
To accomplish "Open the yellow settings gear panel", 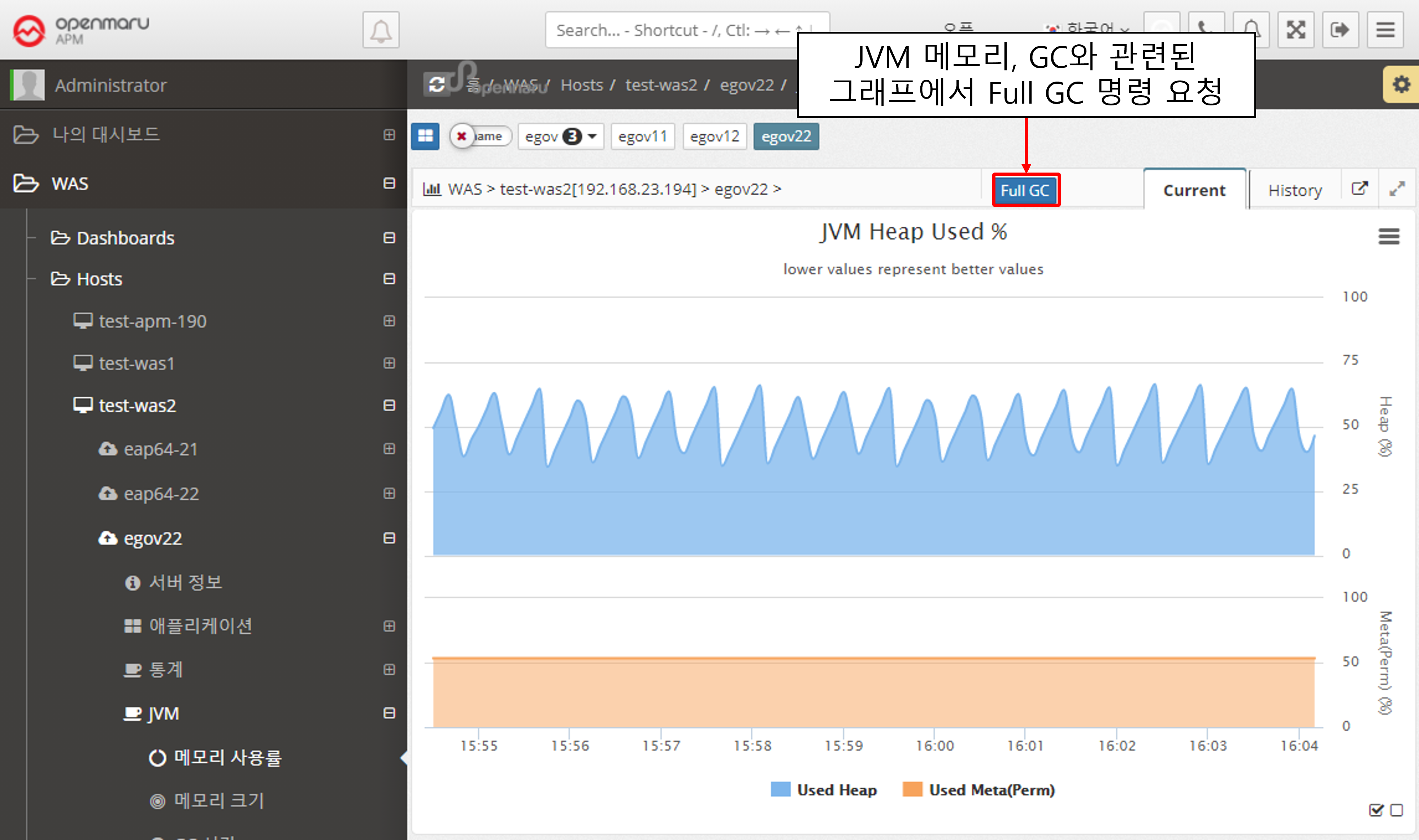I will click(x=1401, y=85).
